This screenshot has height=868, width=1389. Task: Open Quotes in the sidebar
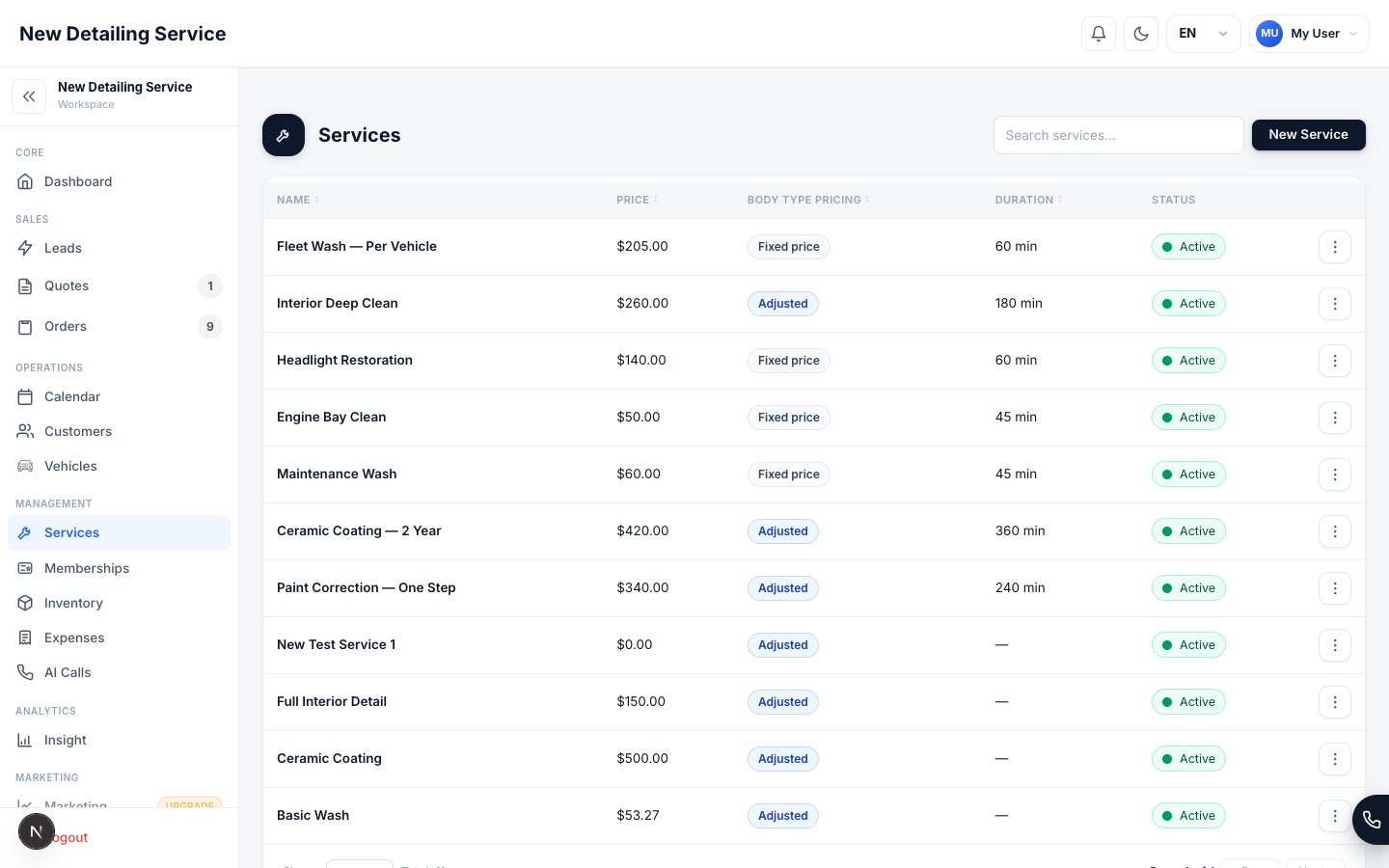[120, 285]
